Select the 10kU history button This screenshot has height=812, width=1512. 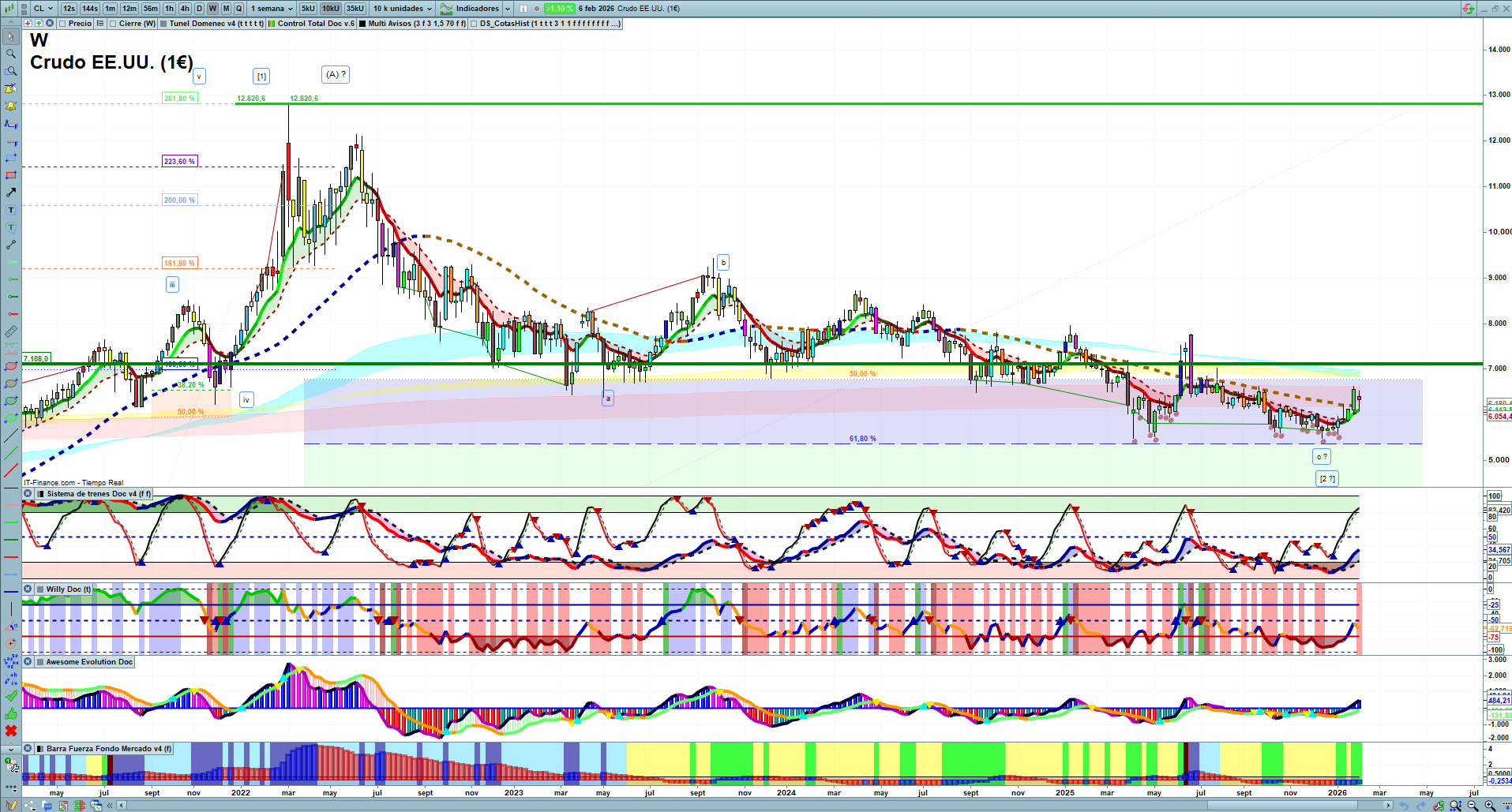pyautogui.click(x=331, y=9)
